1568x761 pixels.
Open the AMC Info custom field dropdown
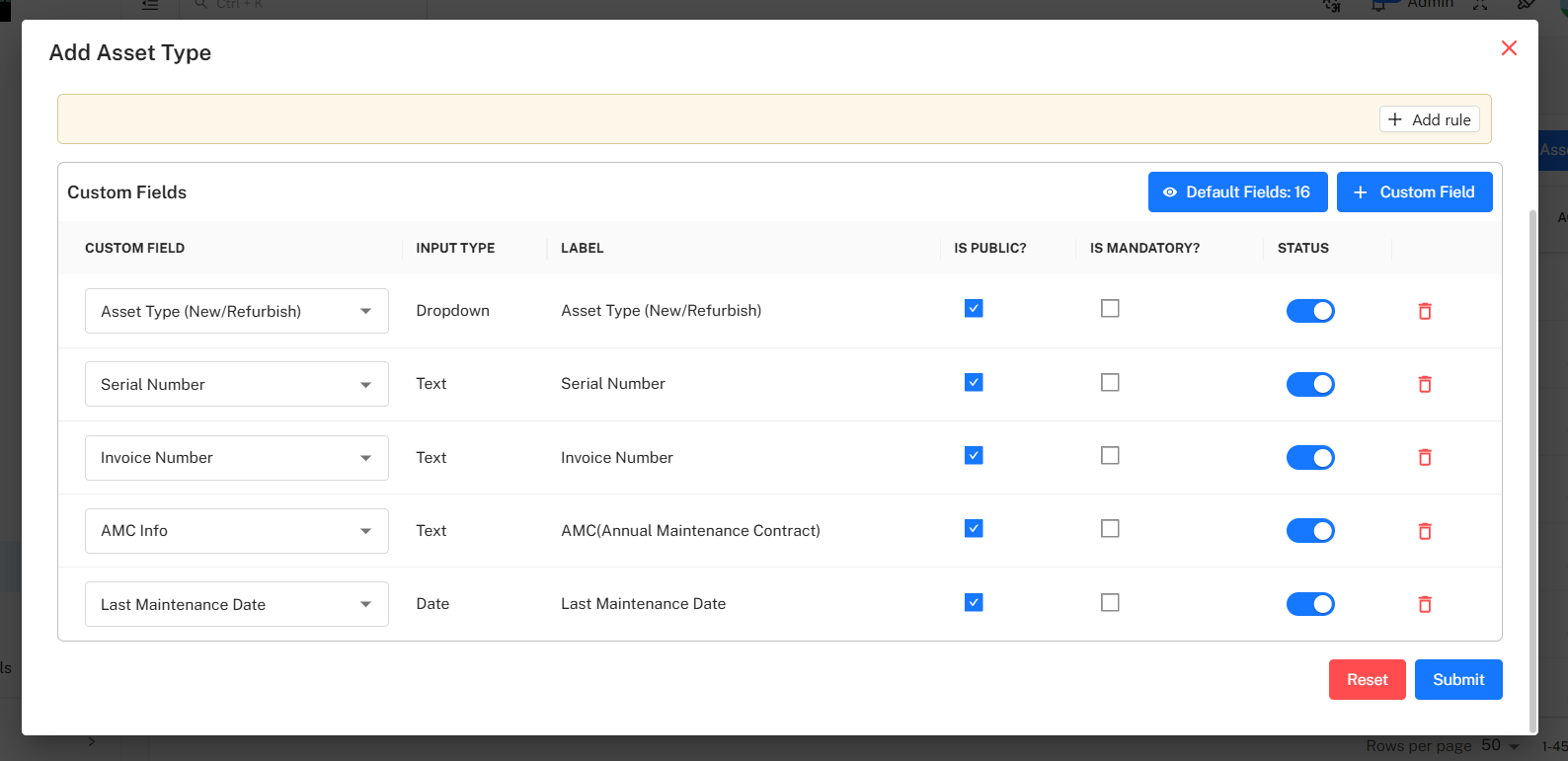(237, 531)
